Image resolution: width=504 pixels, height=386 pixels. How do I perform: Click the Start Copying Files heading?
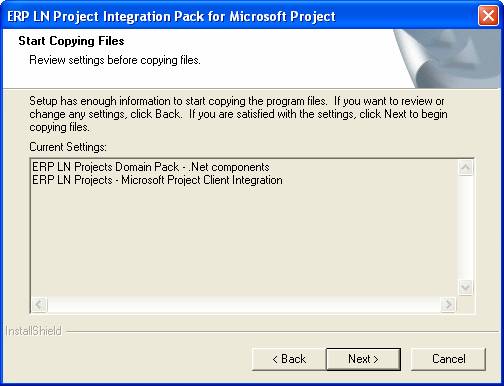coord(71,41)
